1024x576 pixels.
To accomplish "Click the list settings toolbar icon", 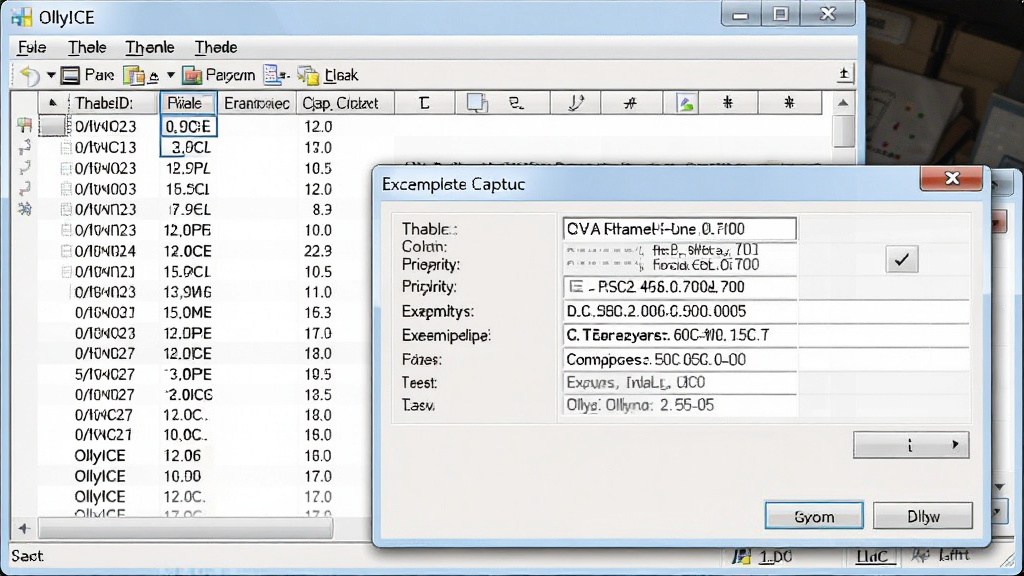I will (276, 76).
